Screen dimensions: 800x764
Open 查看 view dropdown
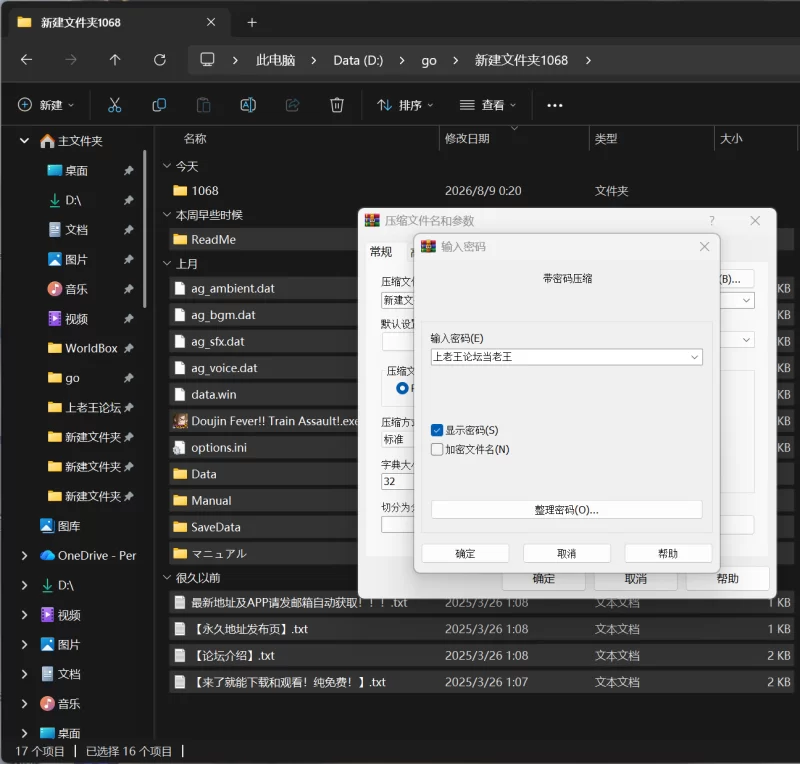pyautogui.click(x=488, y=105)
